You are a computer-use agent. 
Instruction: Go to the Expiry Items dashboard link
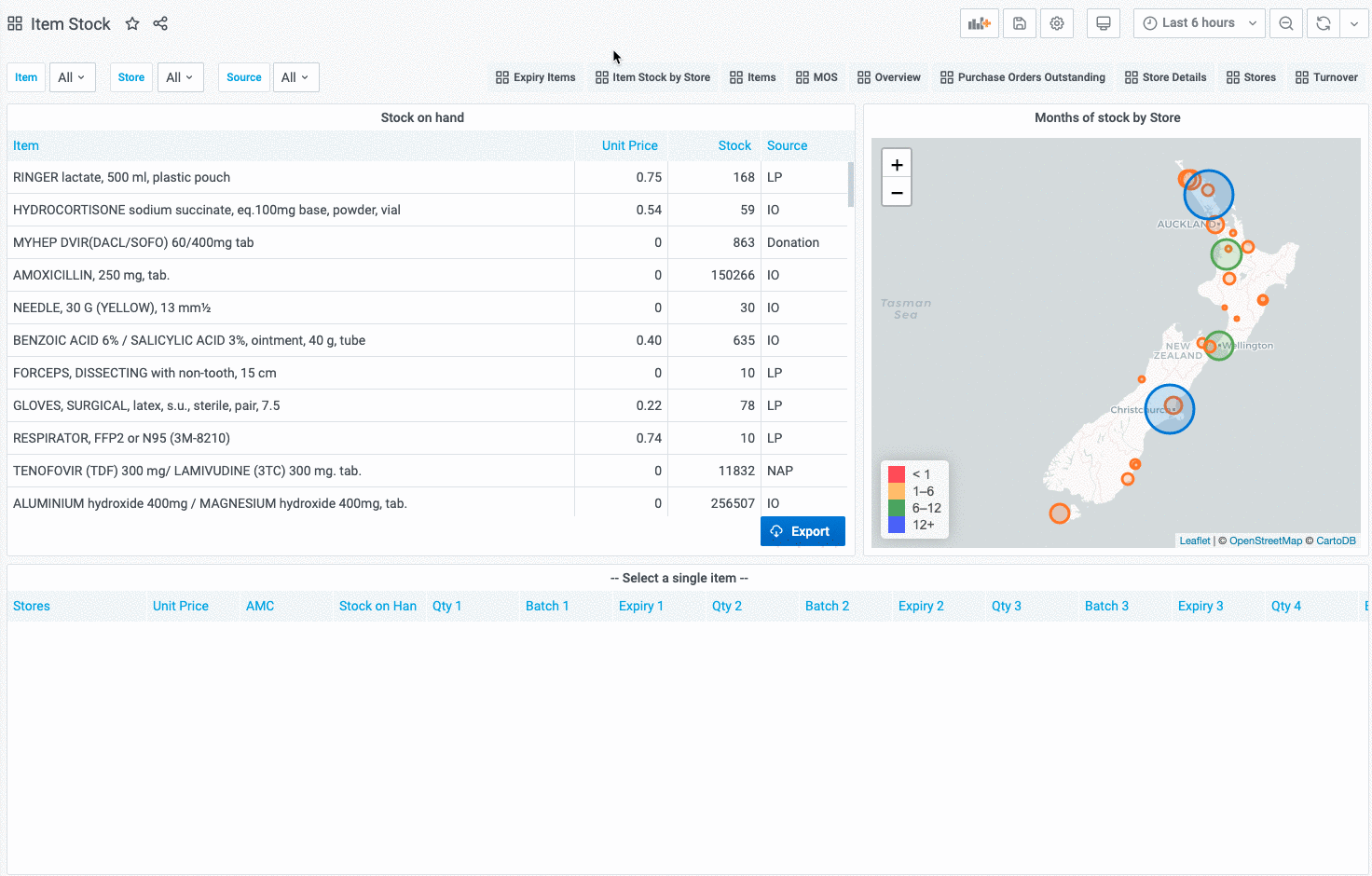(x=535, y=77)
